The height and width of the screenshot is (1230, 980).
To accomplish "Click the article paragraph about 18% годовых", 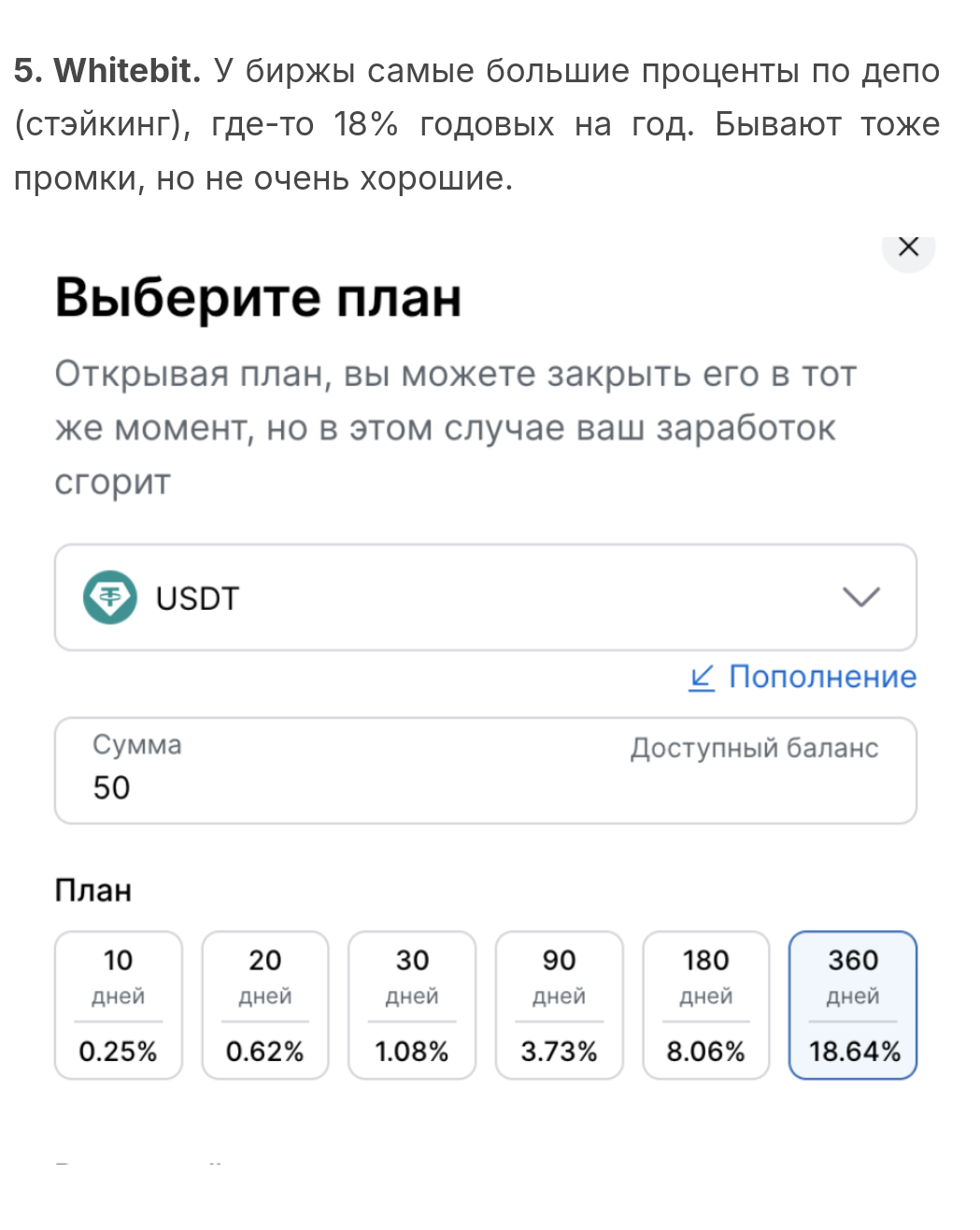I will pyautogui.click(x=476, y=124).
